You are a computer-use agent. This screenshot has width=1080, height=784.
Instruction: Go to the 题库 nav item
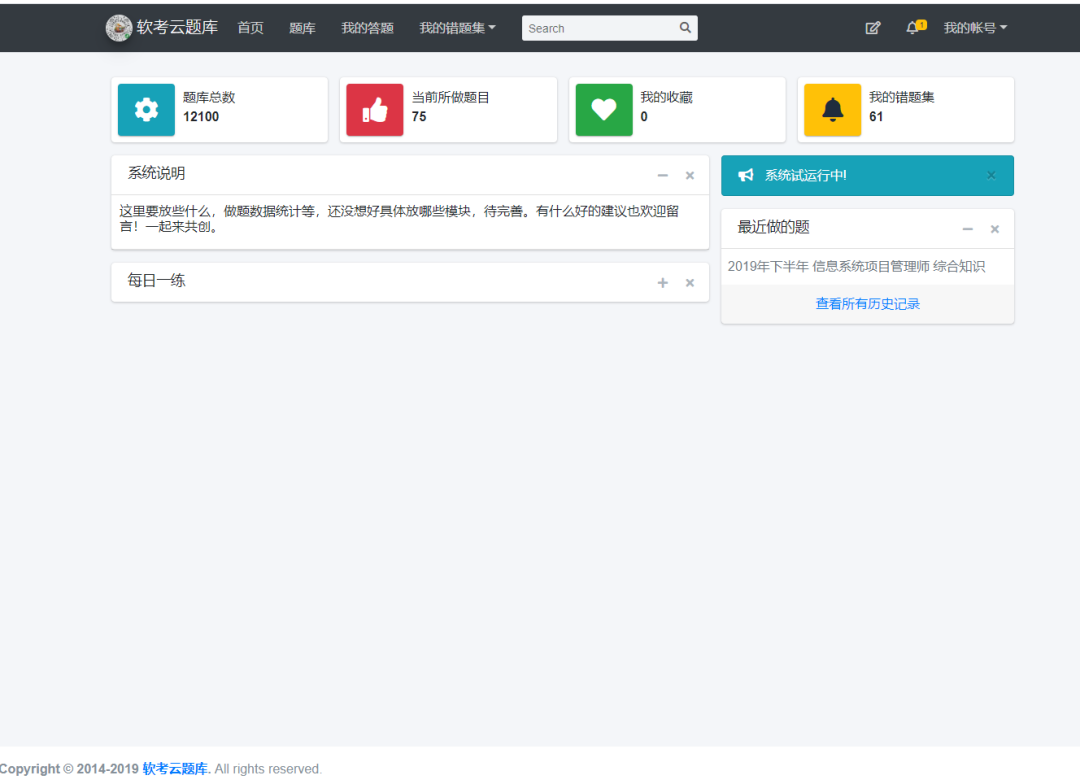(x=302, y=28)
